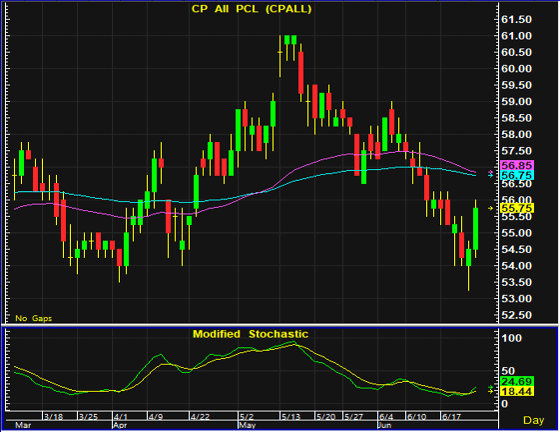Select the 4/22 date marker
Image resolution: width=560 pixels, height=432 pixels.
(199, 417)
